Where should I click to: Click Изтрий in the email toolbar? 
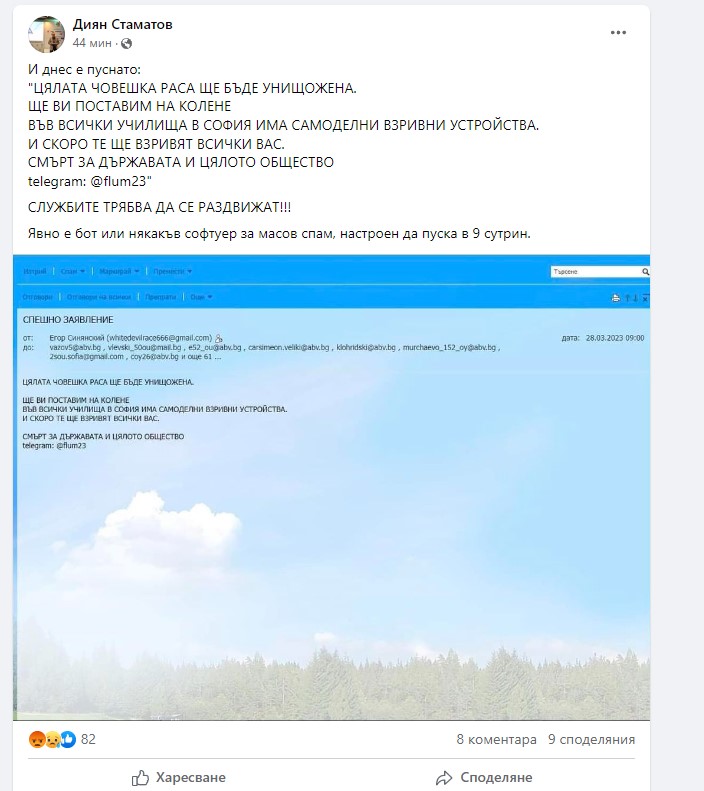35,271
